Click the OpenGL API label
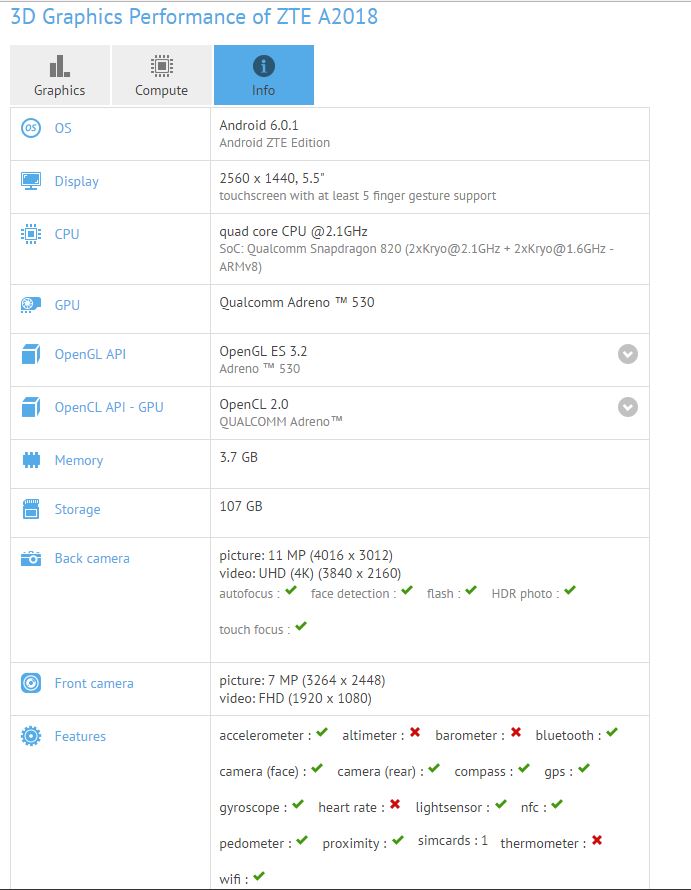Screen dimensions: 691x890 [90, 354]
